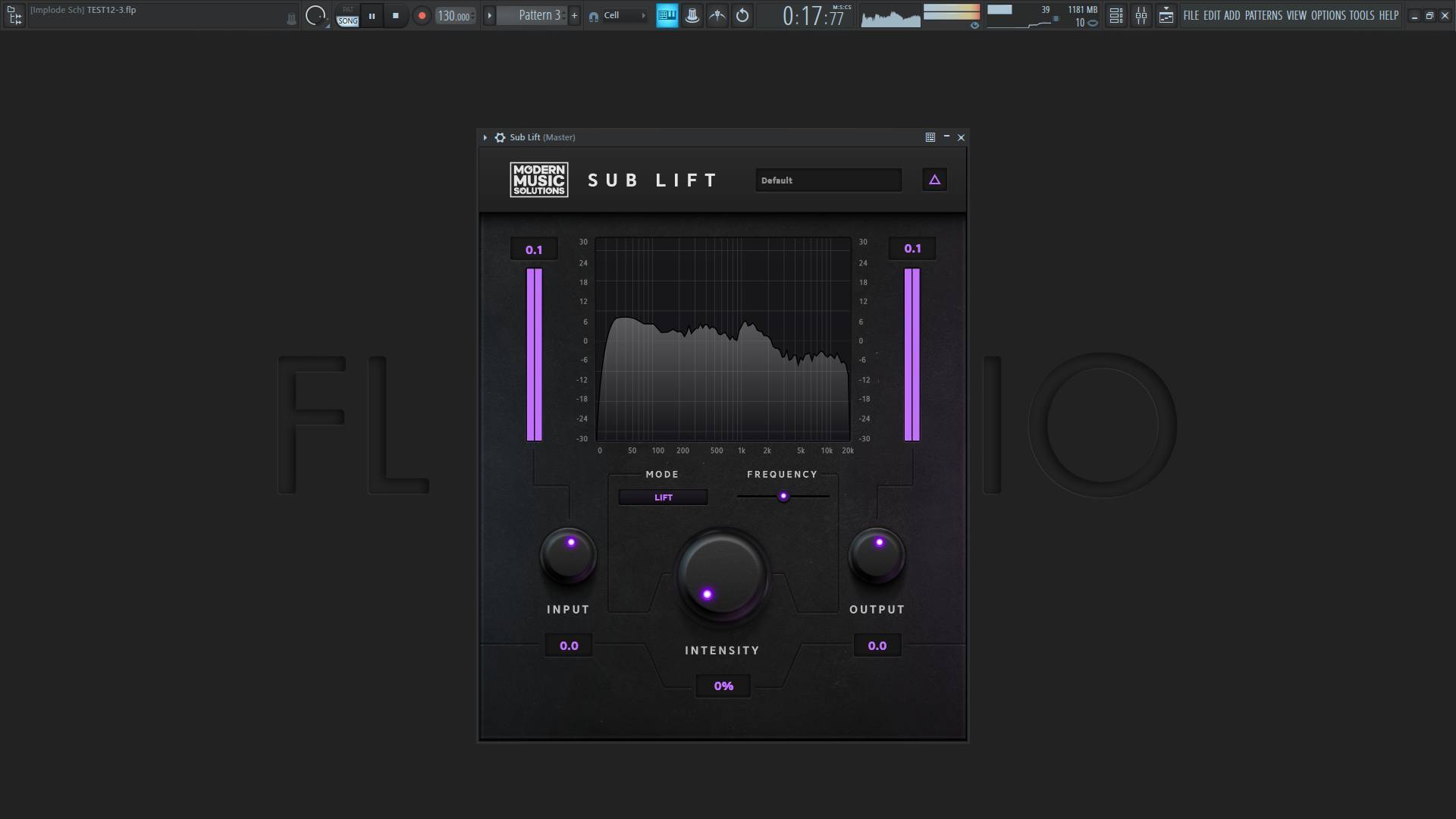This screenshot has height=819, width=1456.
Task: Open the playlist view icon
Action: tap(1116, 15)
